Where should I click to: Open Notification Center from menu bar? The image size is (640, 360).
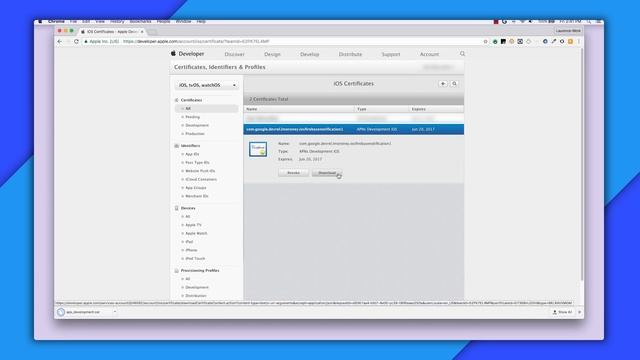click(598, 21)
